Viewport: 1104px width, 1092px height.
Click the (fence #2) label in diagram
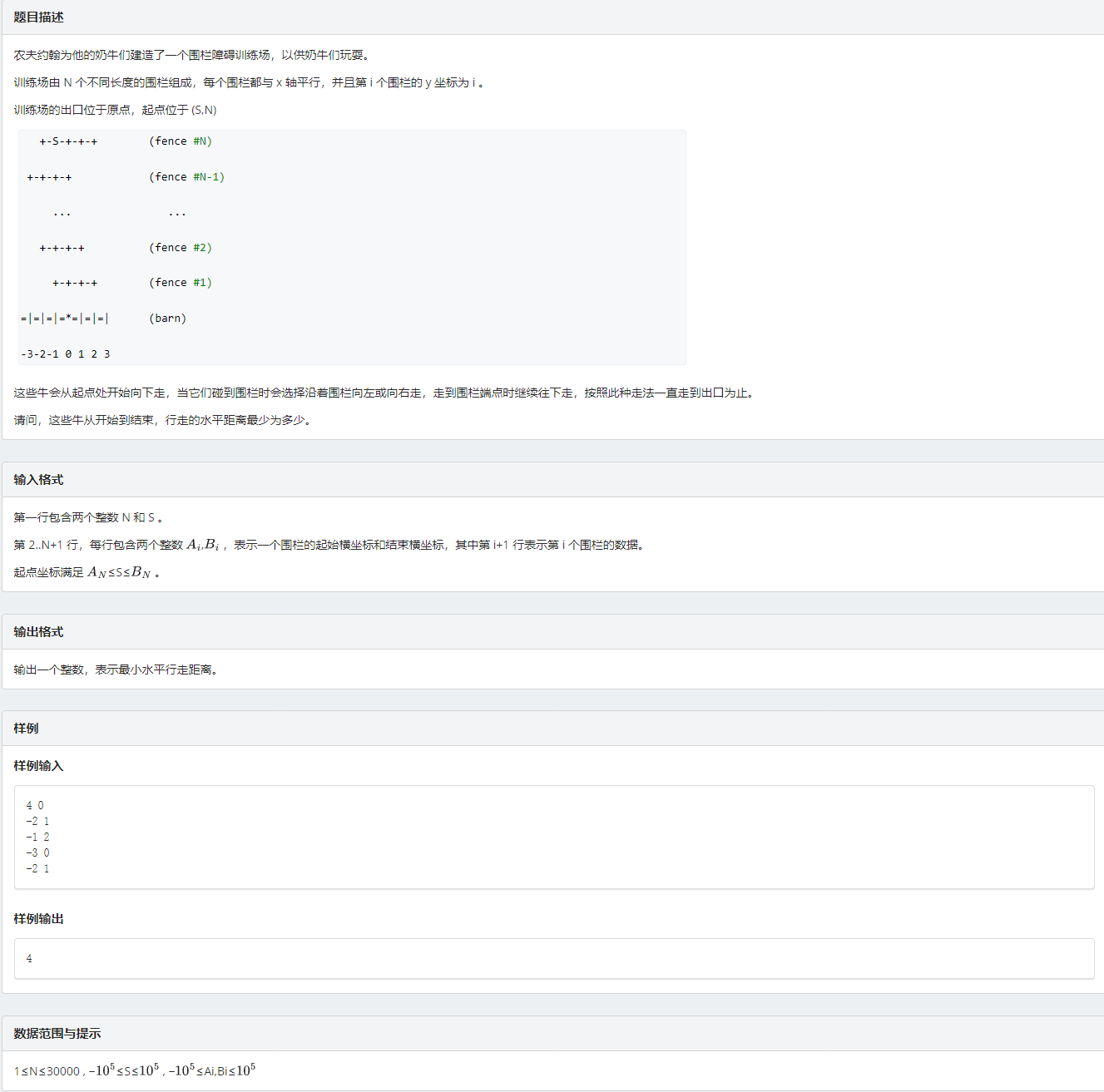pos(181,248)
